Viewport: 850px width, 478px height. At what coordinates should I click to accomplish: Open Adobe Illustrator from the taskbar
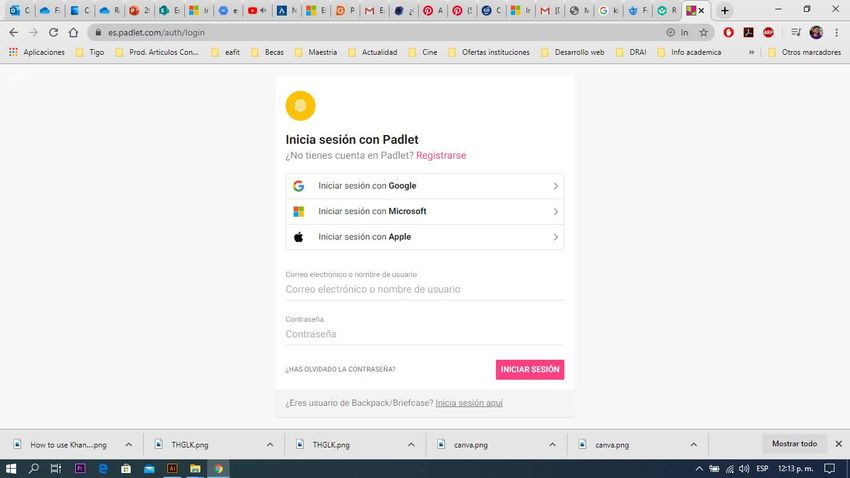(x=172, y=468)
